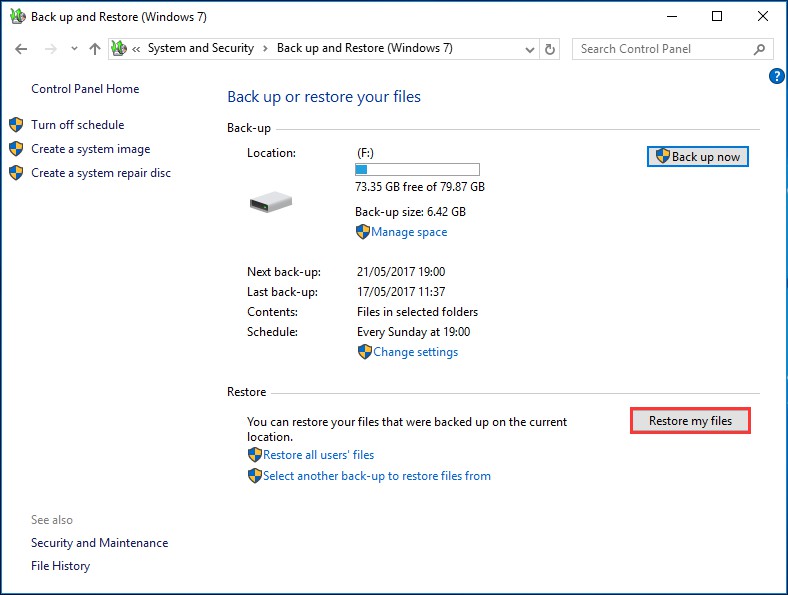Click the shield icon beside Turn off schedule
The height and width of the screenshot is (595, 788).
(x=16, y=125)
